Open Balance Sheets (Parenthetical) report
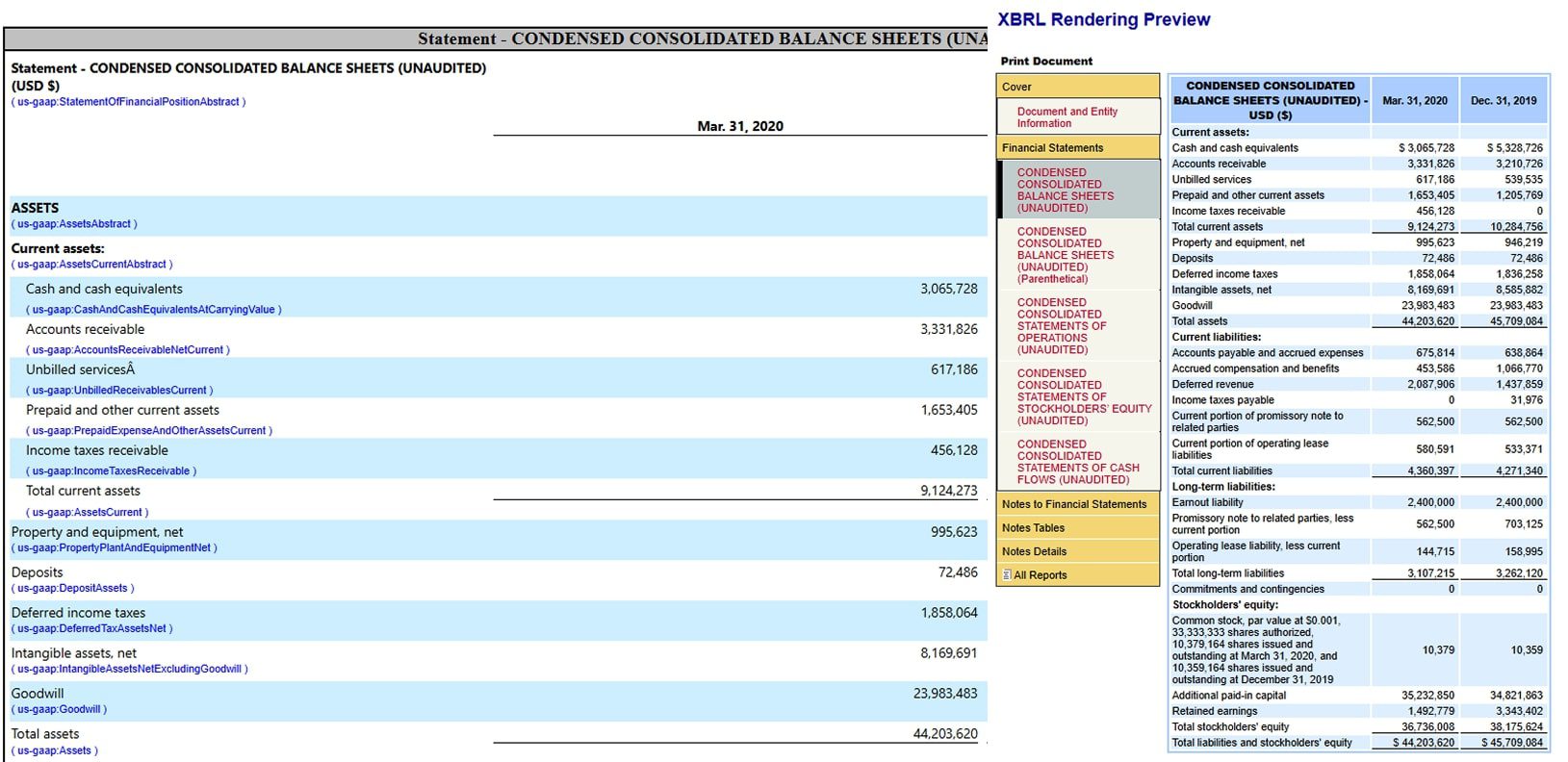 (x=1065, y=255)
